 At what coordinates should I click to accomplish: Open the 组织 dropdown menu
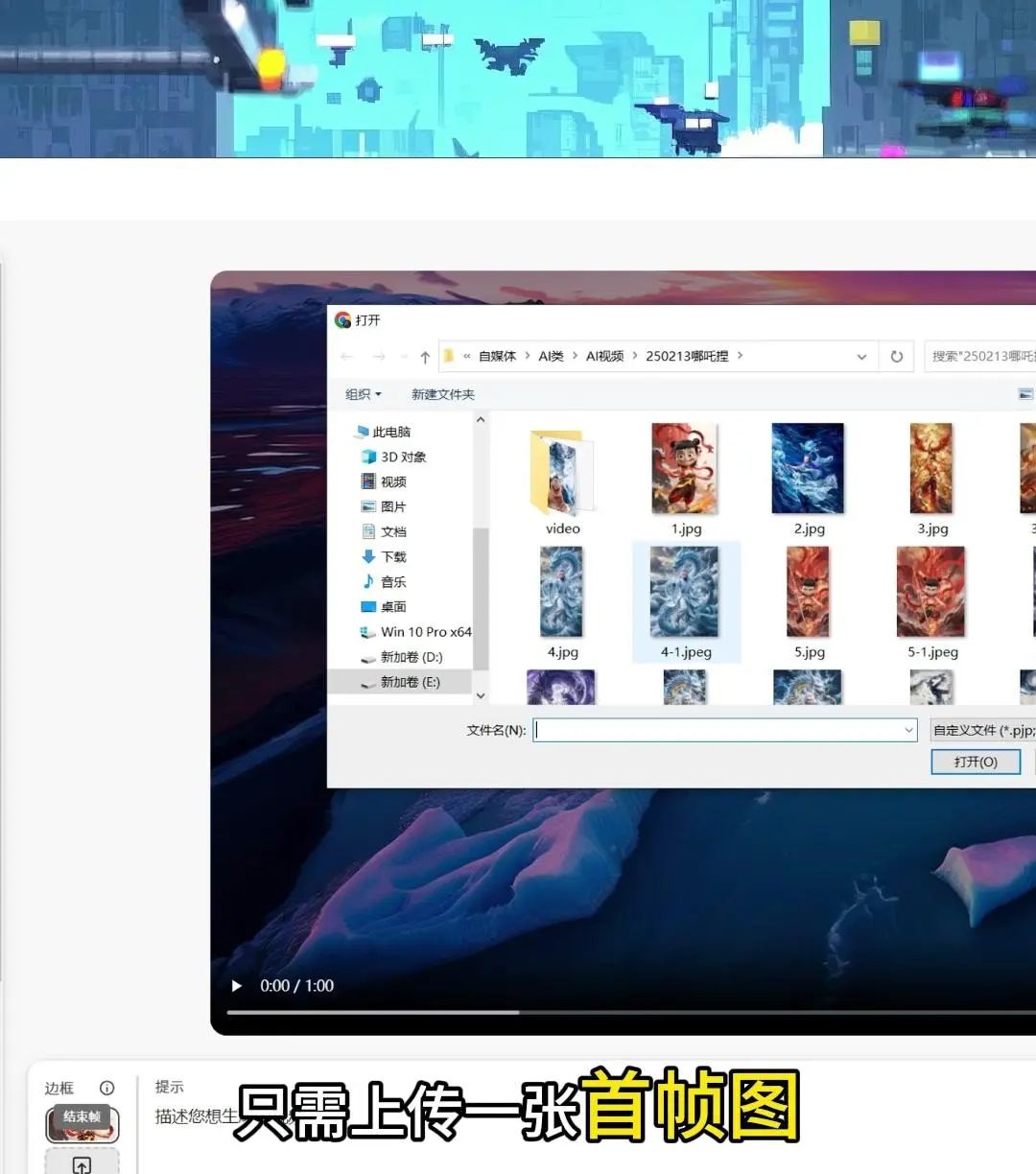pyautogui.click(x=362, y=393)
